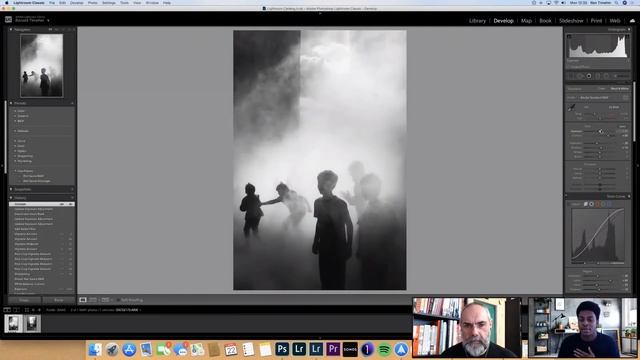Collapse the Navigator panel
This screenshot has width=640, height=360.
pyautogui.click(x=11, y=29)
